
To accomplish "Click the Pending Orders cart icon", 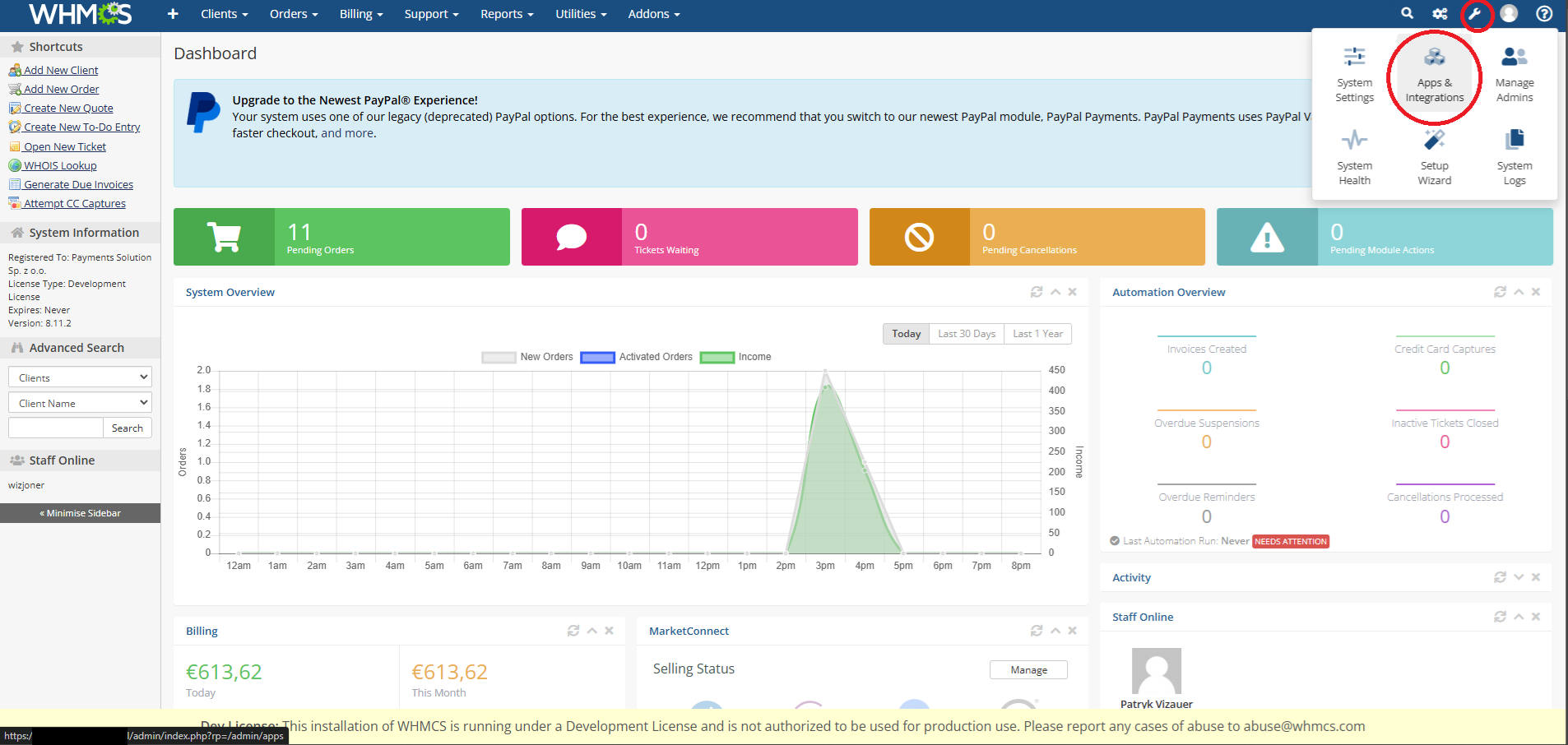I will tap(224, 237).
